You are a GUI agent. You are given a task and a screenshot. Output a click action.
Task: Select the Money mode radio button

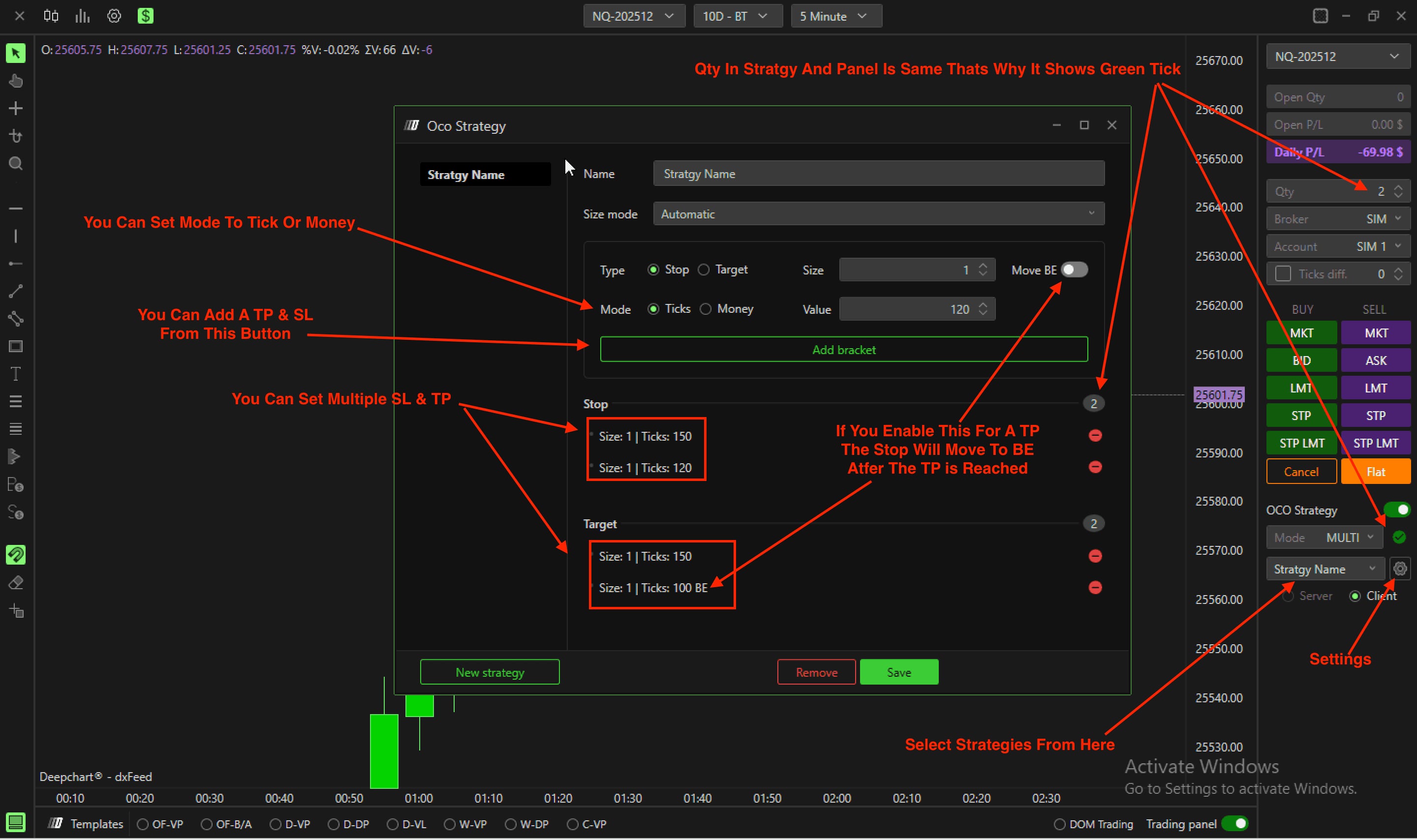(x=706, y=309)
